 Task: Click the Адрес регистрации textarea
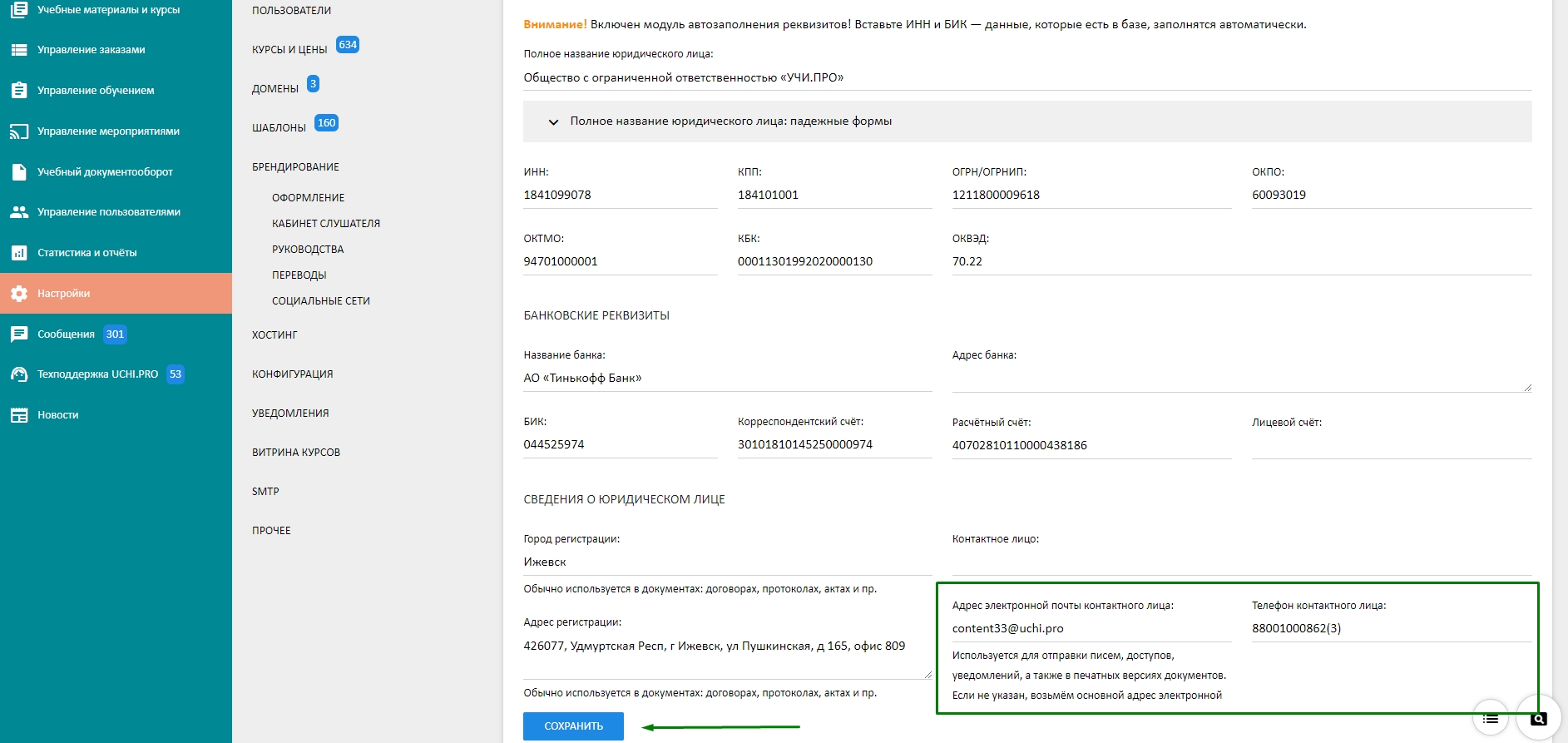click(727, 656)
